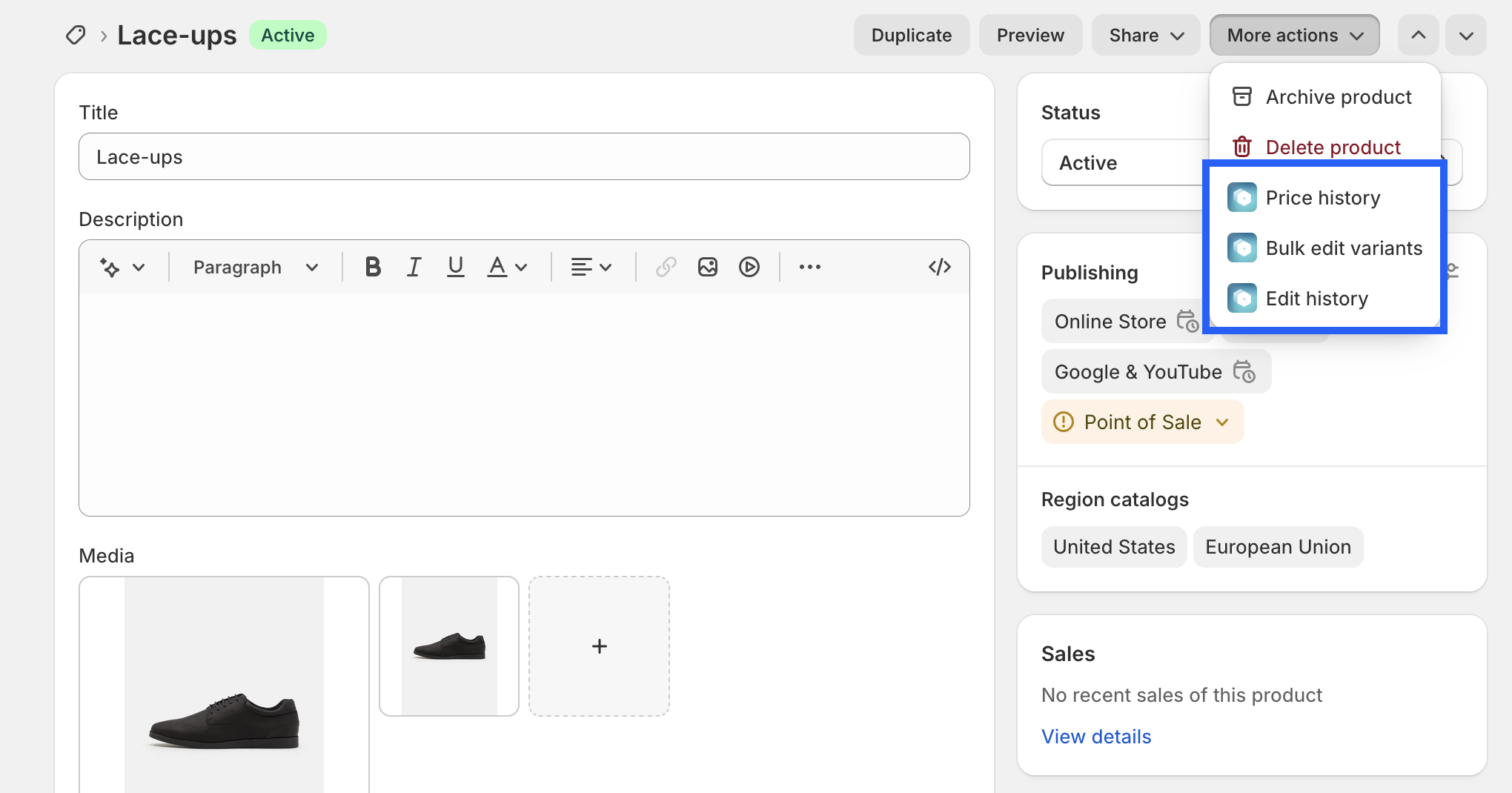The width and height of the screenshot is (1512, 793).
Task: Open the Paragraph style dropdown
Action: tap(255, 267)
